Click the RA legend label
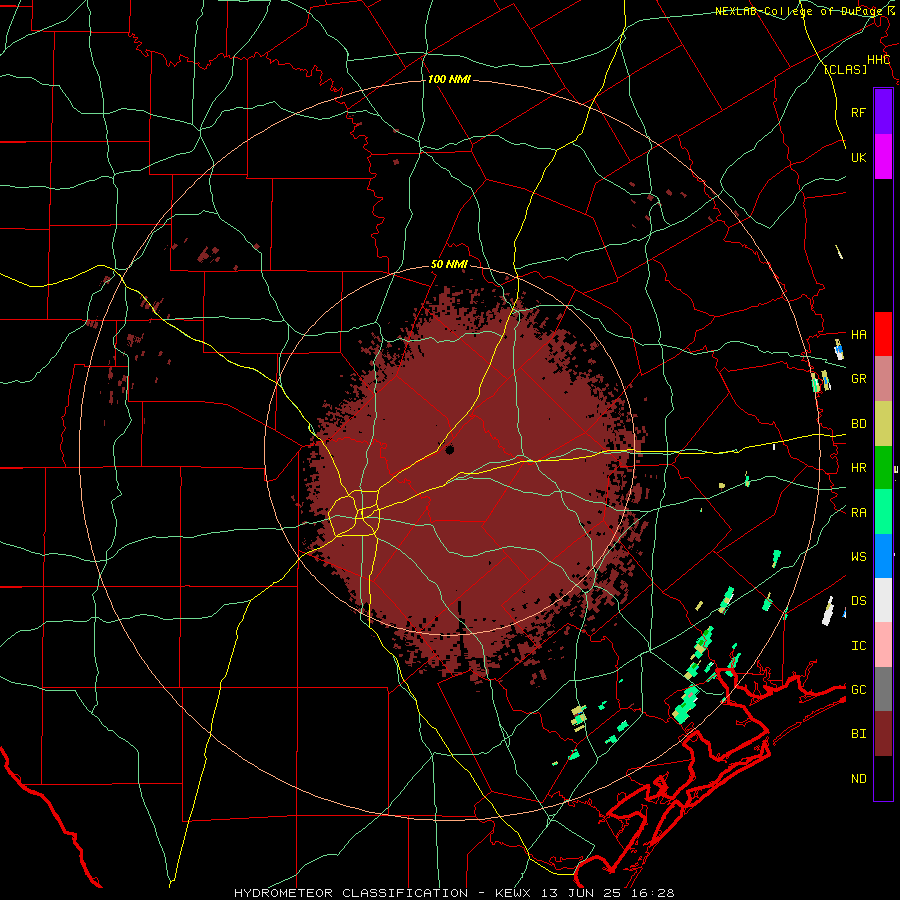 [x=858, y=513]
